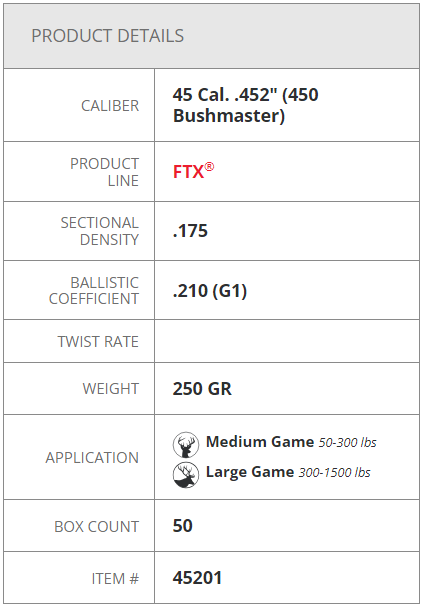Click the empty Twist Rate value cell
424x608 pixels.
point(287,341)
